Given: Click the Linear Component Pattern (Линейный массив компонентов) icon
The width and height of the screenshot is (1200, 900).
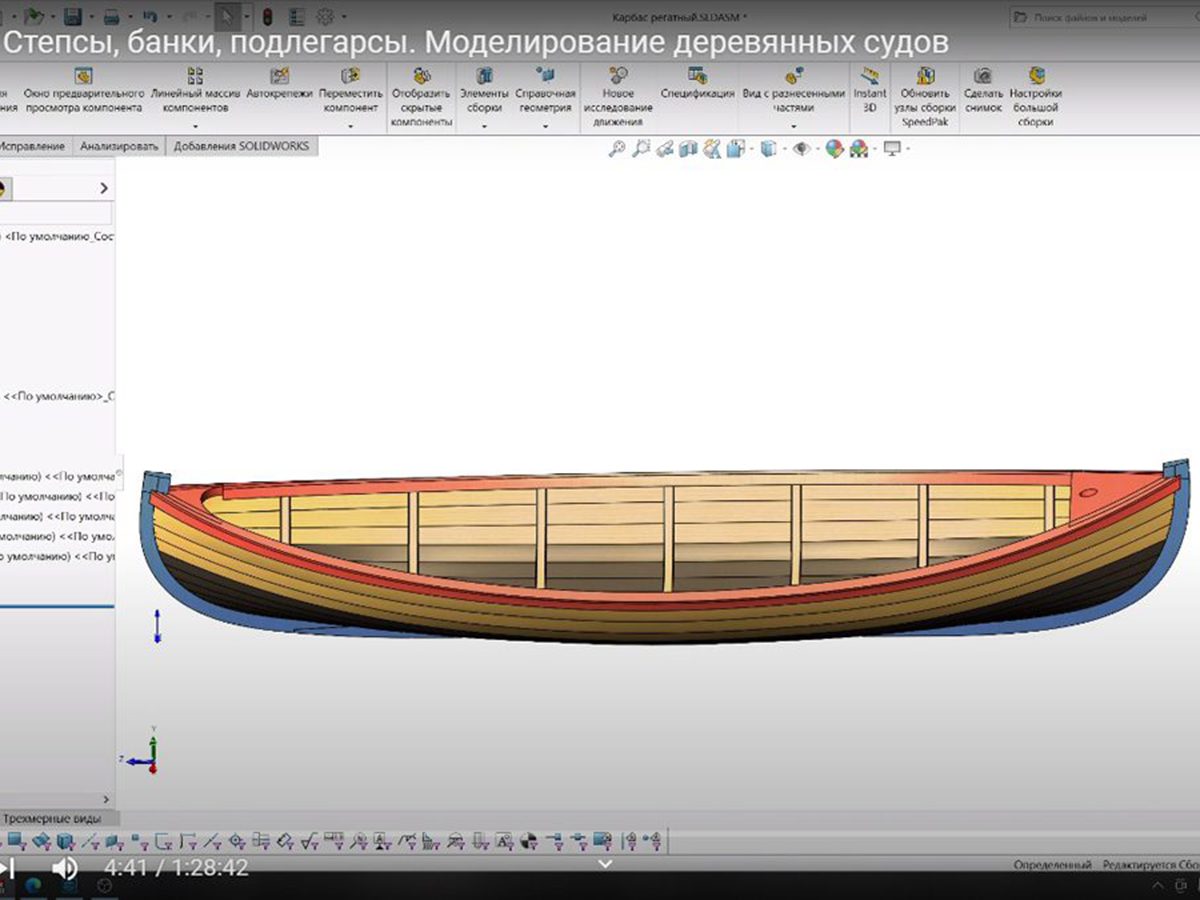Looking at the screenshot, I should coord(195,76).
